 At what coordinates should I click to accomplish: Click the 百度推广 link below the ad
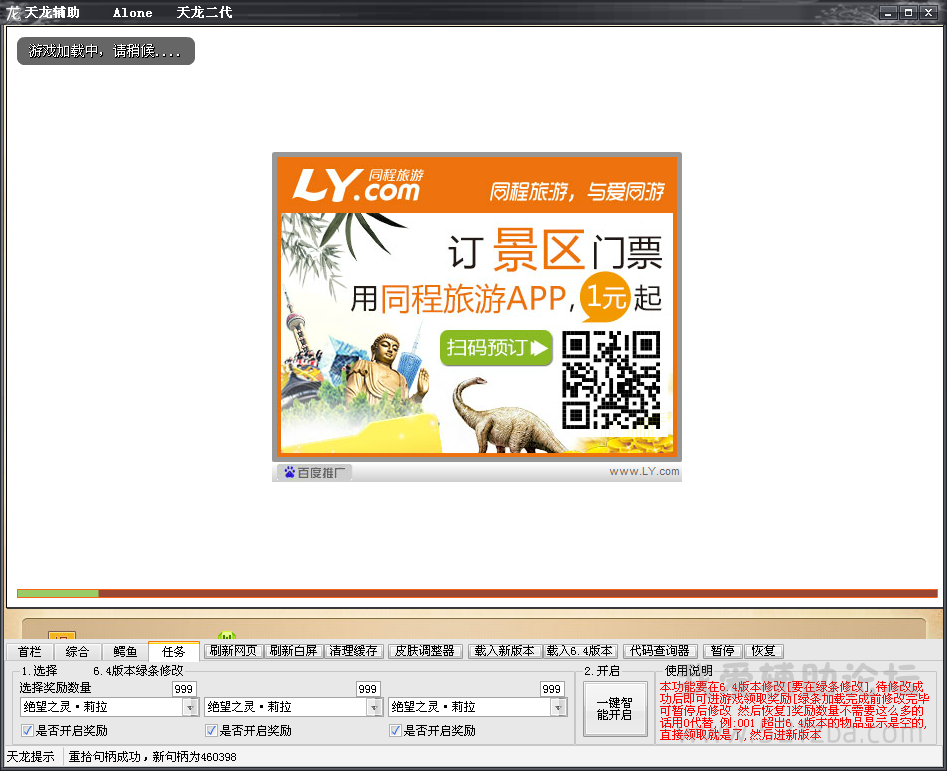click(x=315, y=472)
